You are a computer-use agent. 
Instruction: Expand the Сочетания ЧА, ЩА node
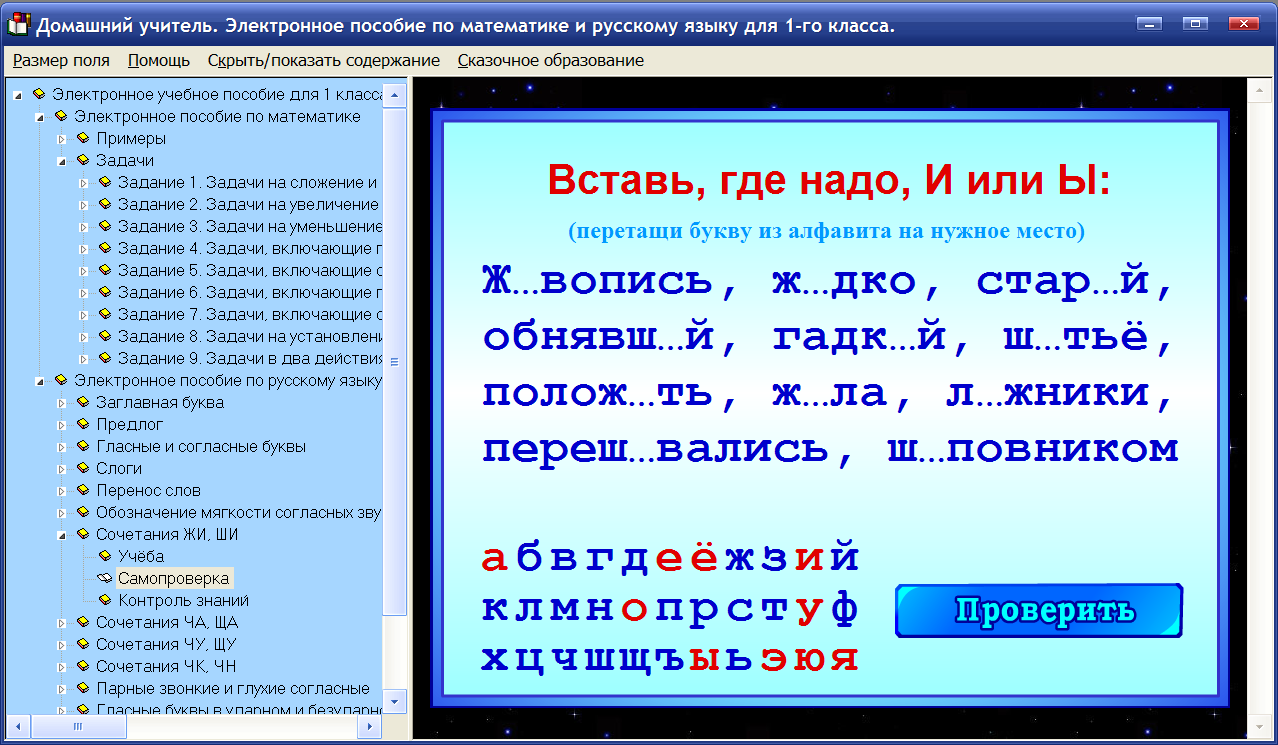tap(60, 622)
